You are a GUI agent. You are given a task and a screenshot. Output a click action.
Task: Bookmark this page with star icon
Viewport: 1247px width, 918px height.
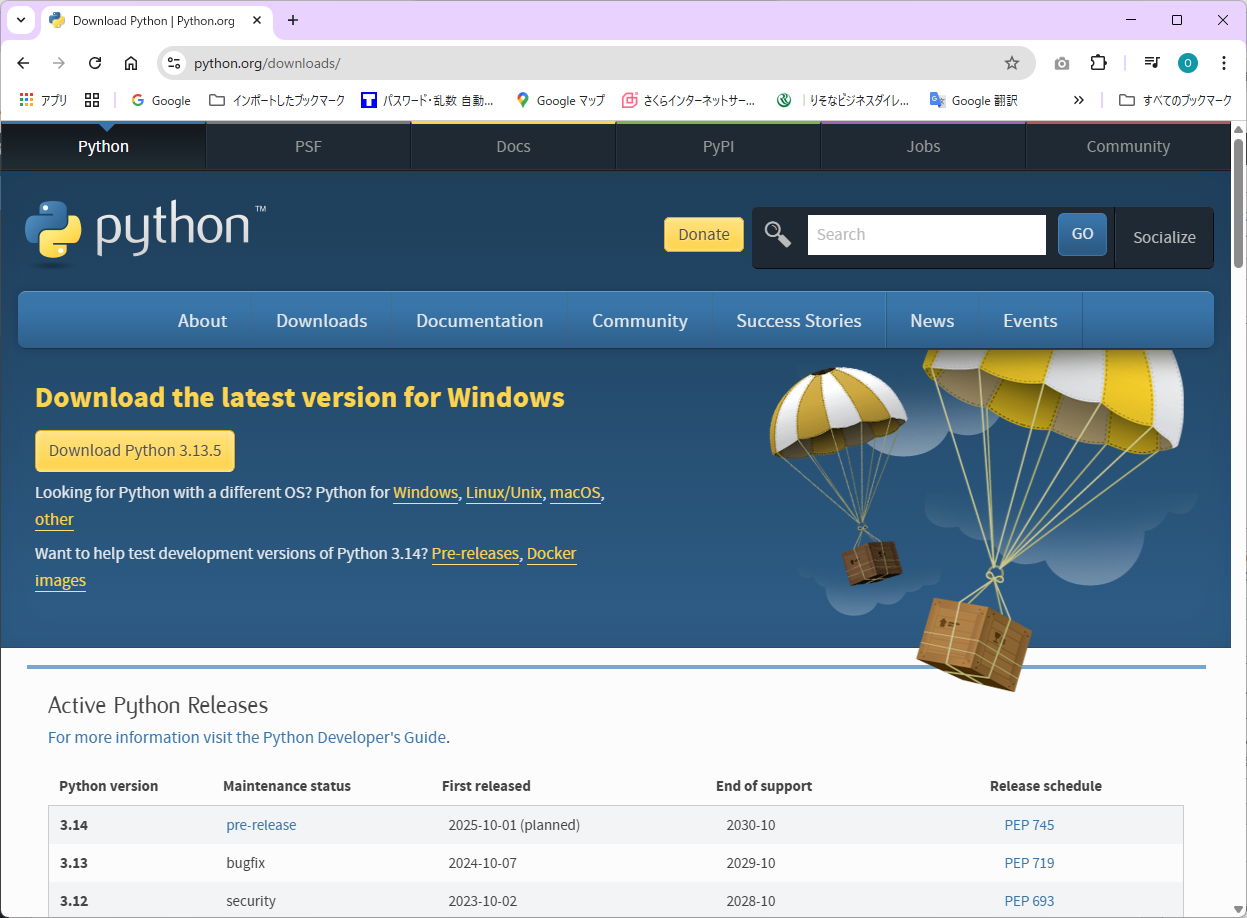[1011, 63]
